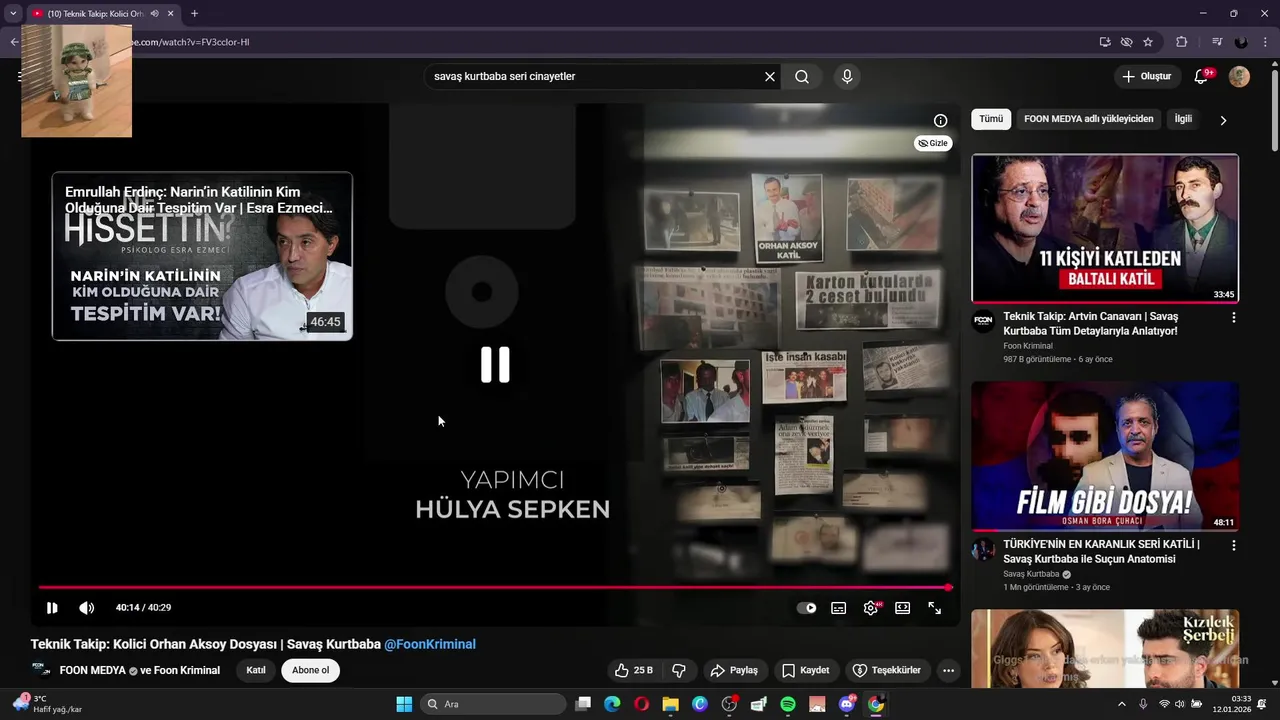
Task: Open the Oluştur create menu
Action: click(x=1146, y=76)
